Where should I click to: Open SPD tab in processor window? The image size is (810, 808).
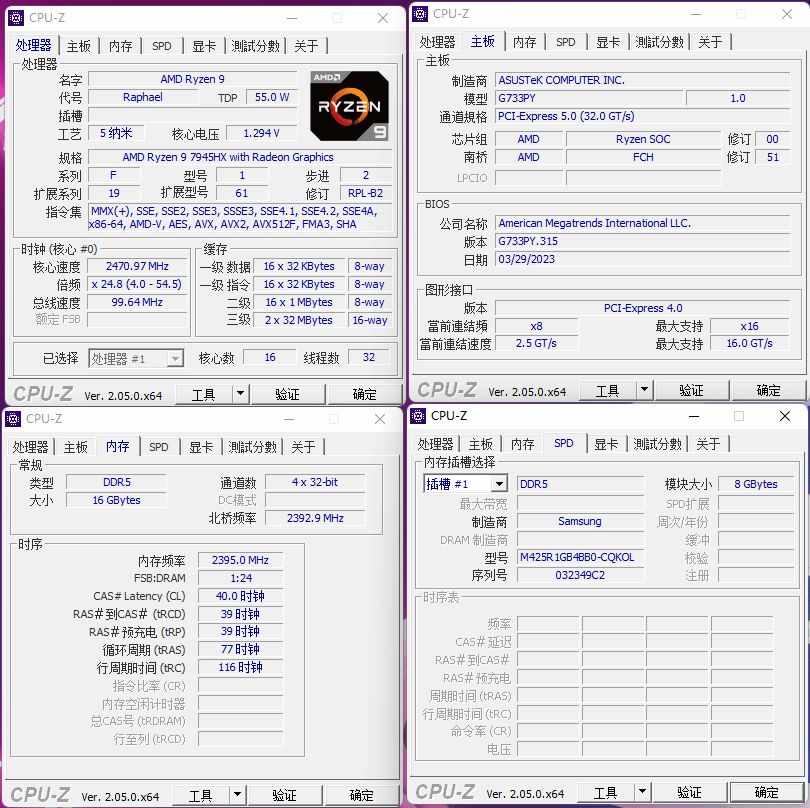pos(162,46)
